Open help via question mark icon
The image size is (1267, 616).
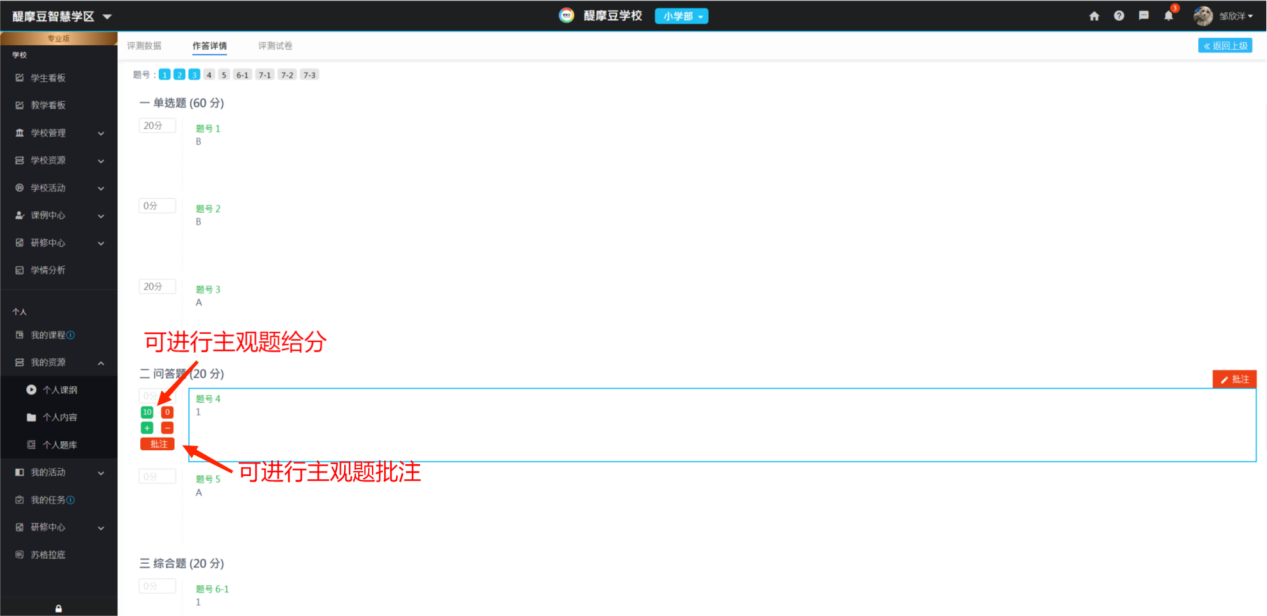pos(1119,16)
